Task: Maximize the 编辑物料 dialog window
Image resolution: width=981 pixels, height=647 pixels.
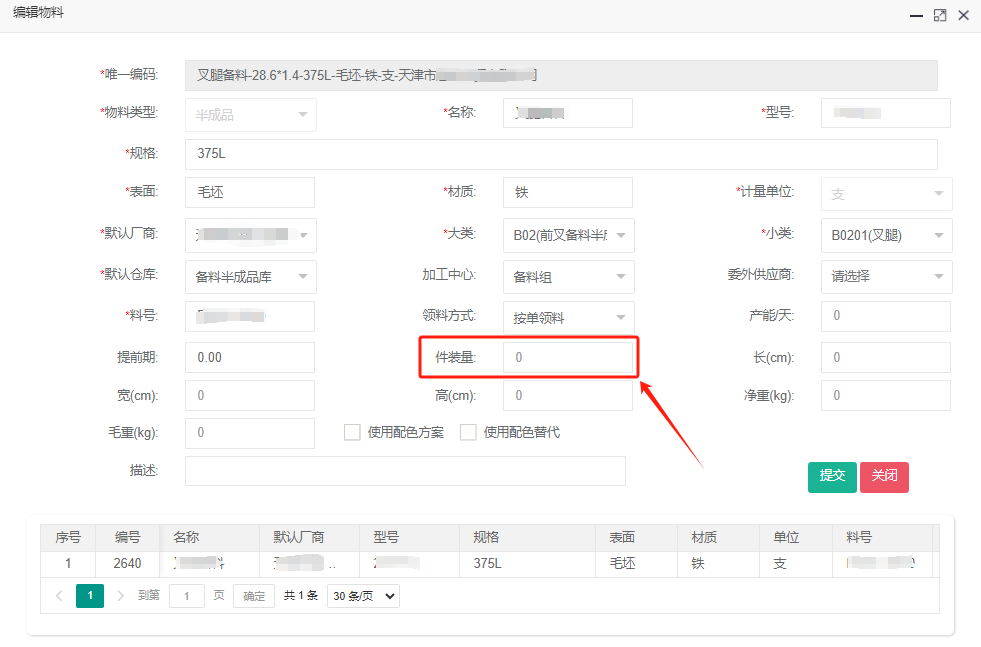Action: [940, 15]
